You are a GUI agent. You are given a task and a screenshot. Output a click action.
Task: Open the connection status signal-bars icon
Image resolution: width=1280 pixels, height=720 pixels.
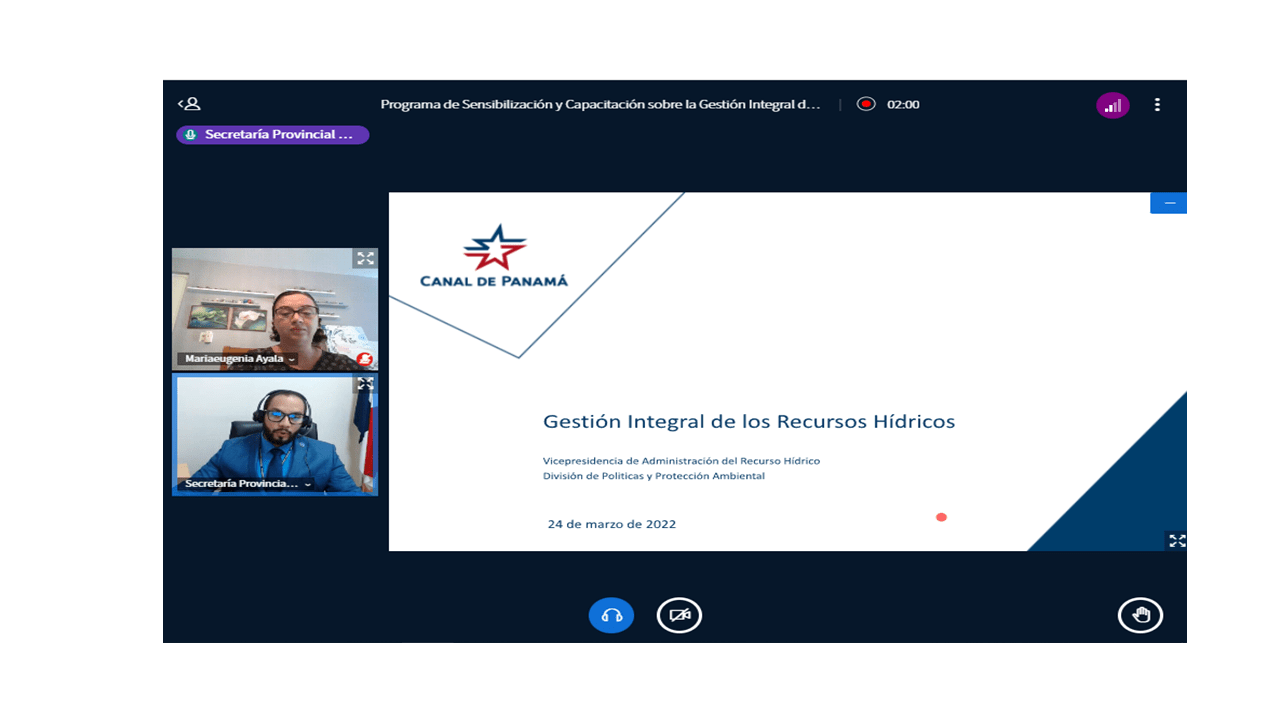[1113, 105]
